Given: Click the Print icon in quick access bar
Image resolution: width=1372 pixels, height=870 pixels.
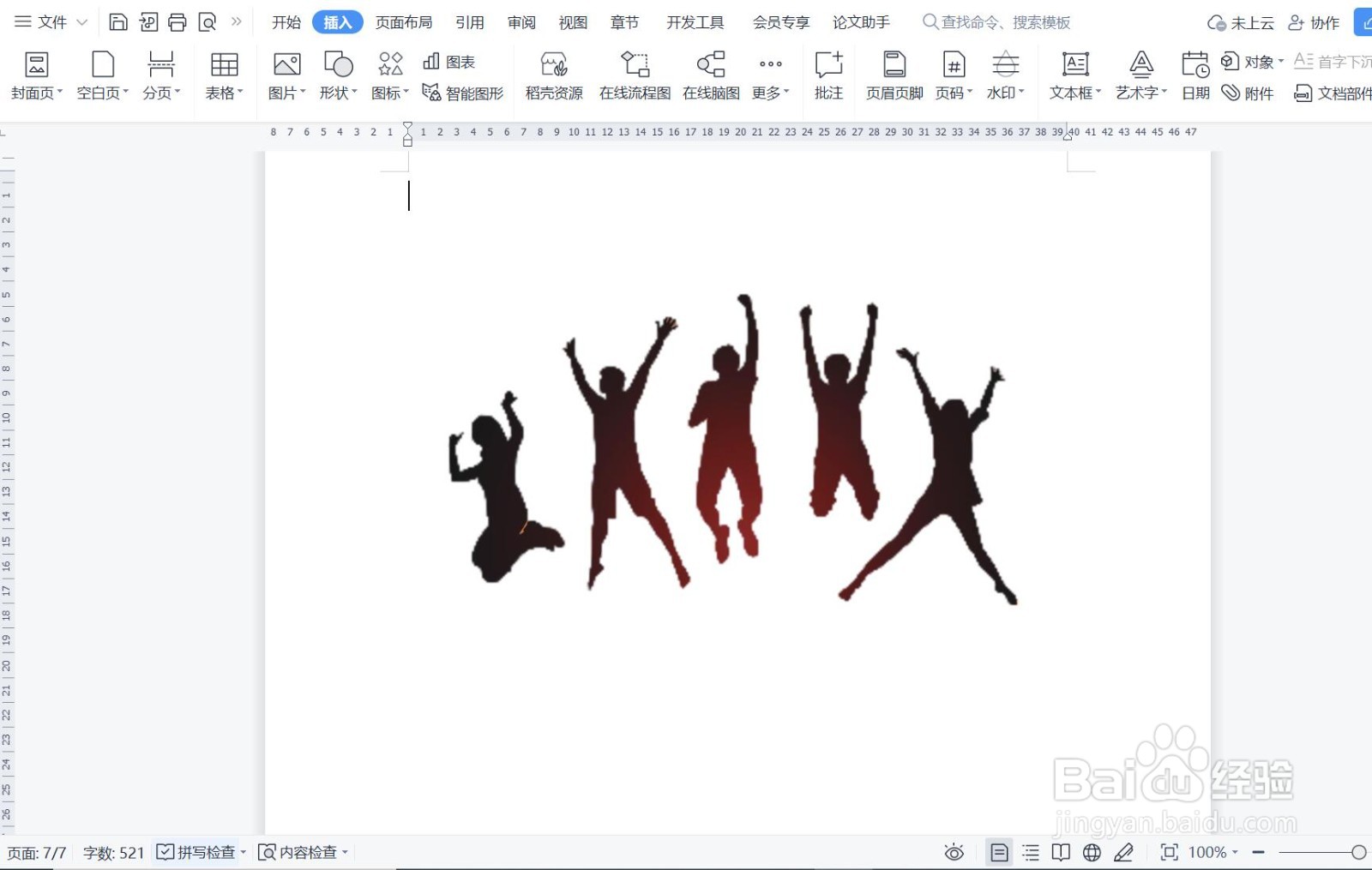Looking at the screenshot, I should click(x=178, y=22).
